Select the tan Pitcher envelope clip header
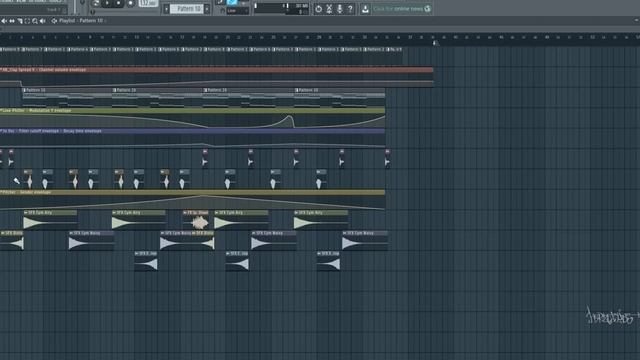The image size is (640, 360). (x=192, y=192)
